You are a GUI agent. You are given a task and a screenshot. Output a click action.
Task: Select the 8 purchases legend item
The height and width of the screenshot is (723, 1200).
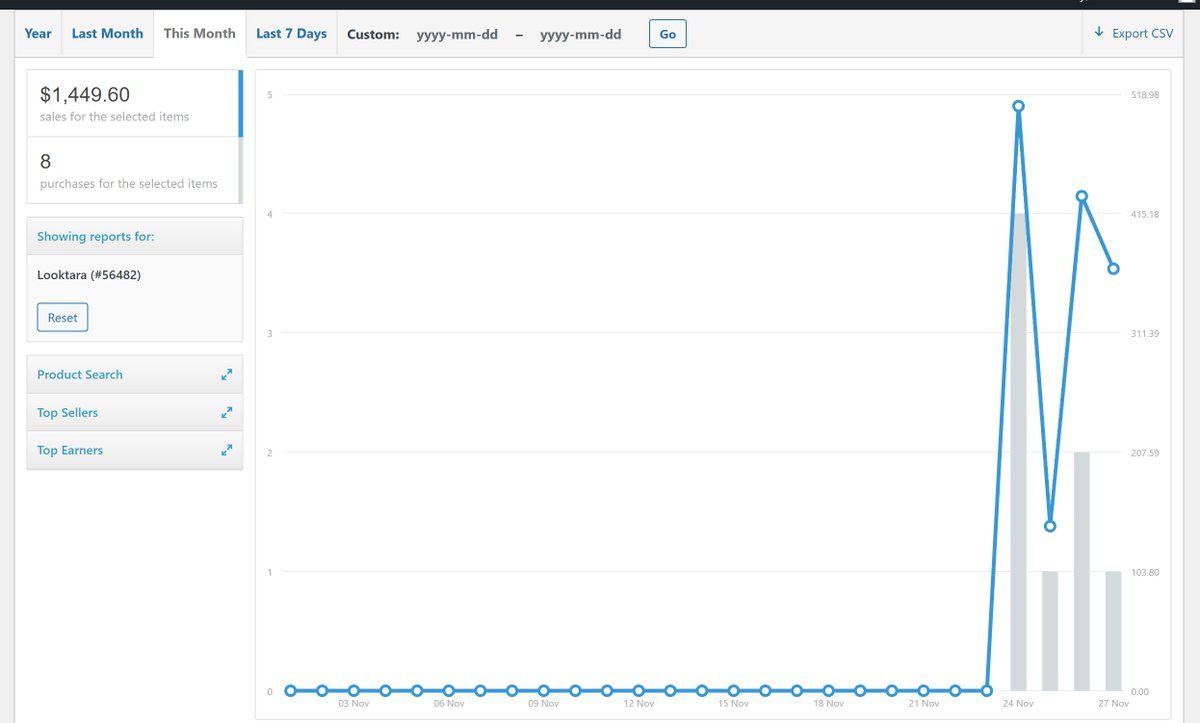tap(135, 171)
